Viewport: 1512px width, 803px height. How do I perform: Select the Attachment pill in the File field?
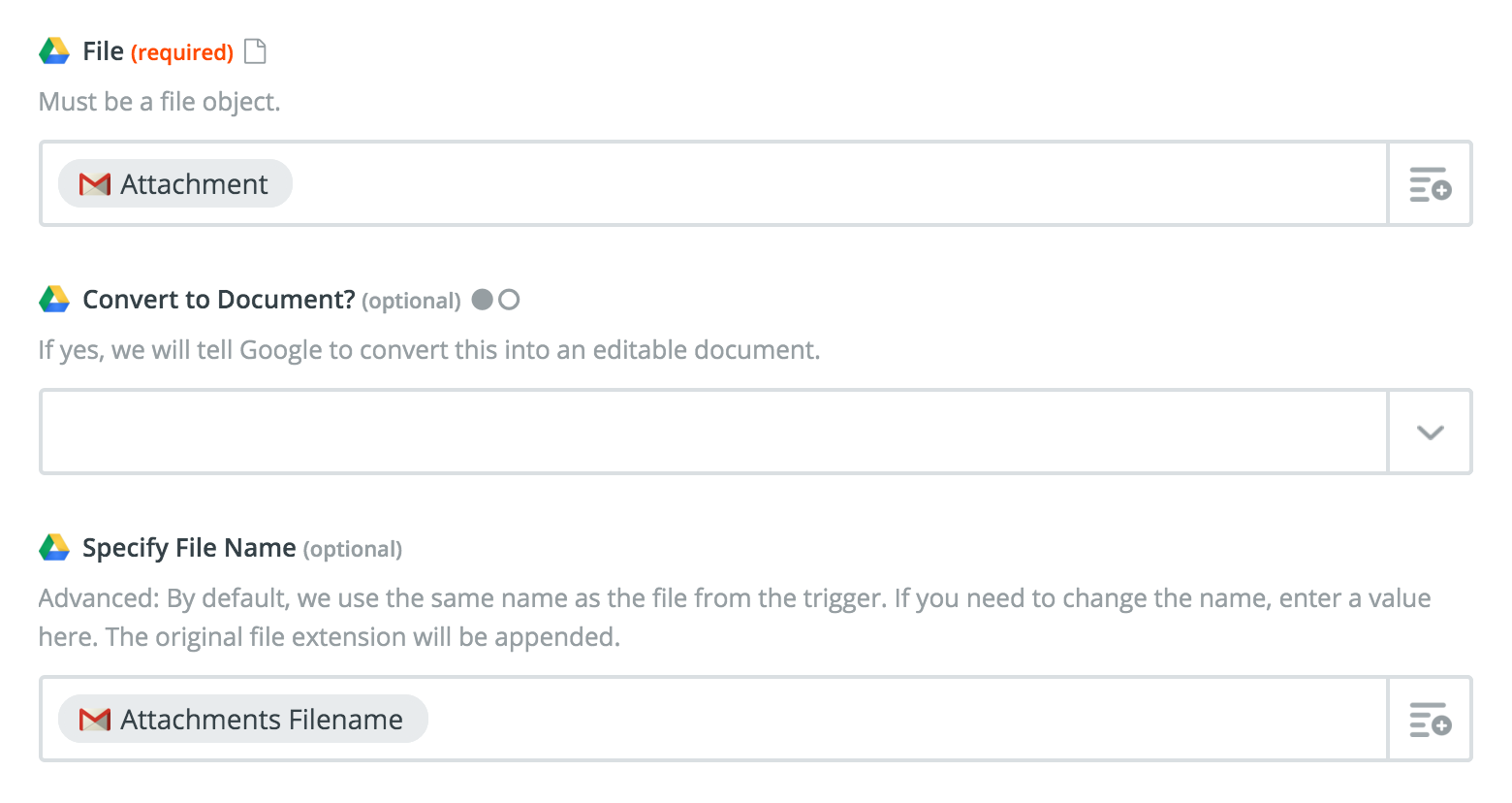coord(175,183)
